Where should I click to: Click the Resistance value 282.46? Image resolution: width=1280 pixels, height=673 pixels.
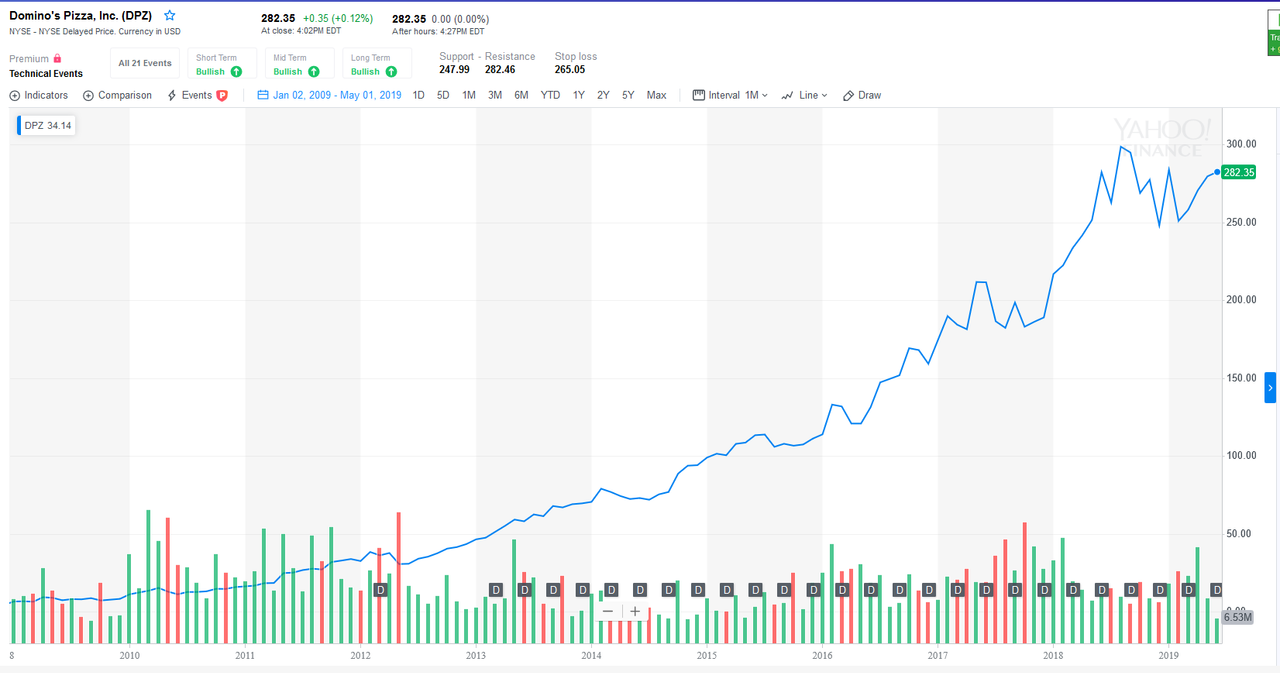[x=500, y=70]
